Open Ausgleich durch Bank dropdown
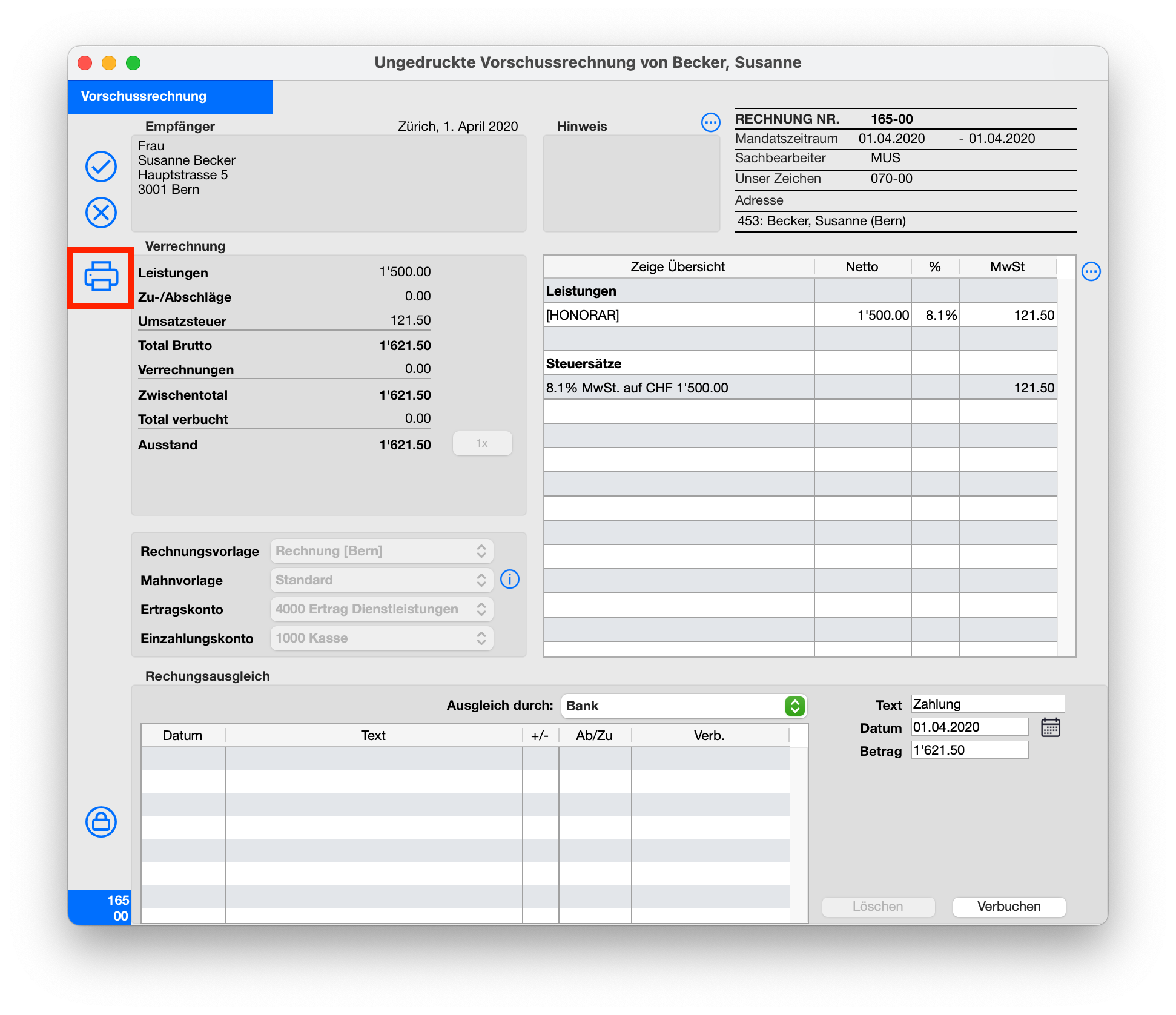Image resolution: width=1176 pixels, height=1015 pixels. click(x=684, y=706)
